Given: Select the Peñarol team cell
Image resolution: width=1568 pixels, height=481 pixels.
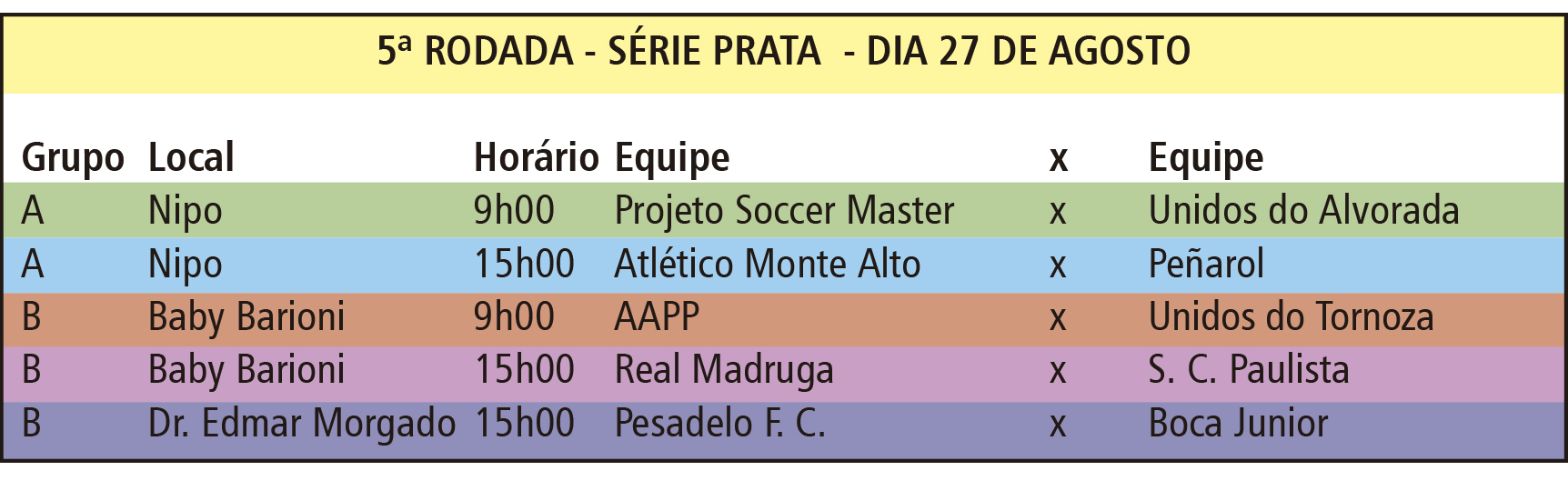Looking at the screenshot, I should [1206, 265].
